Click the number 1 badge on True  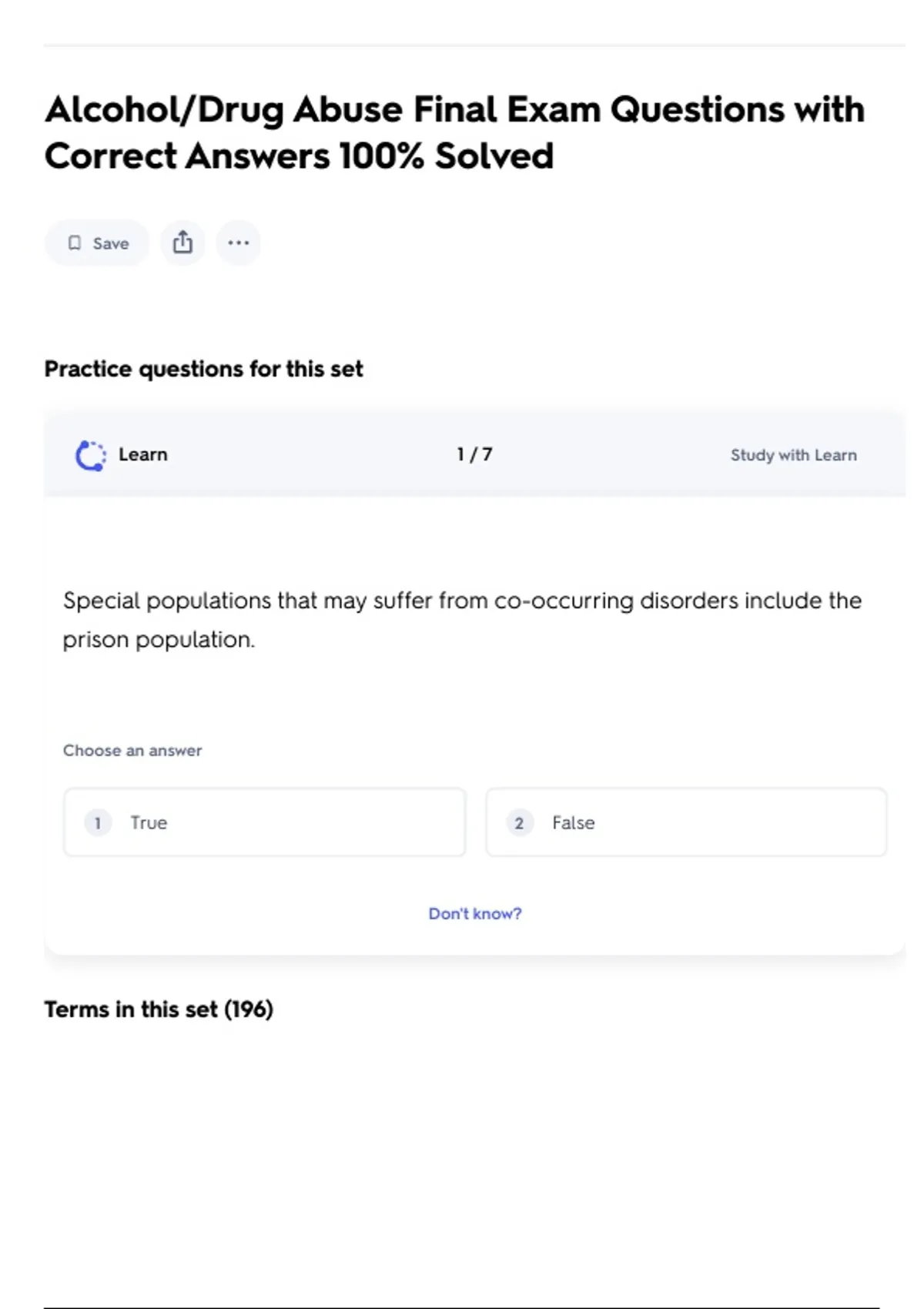[x=98, y=822]
